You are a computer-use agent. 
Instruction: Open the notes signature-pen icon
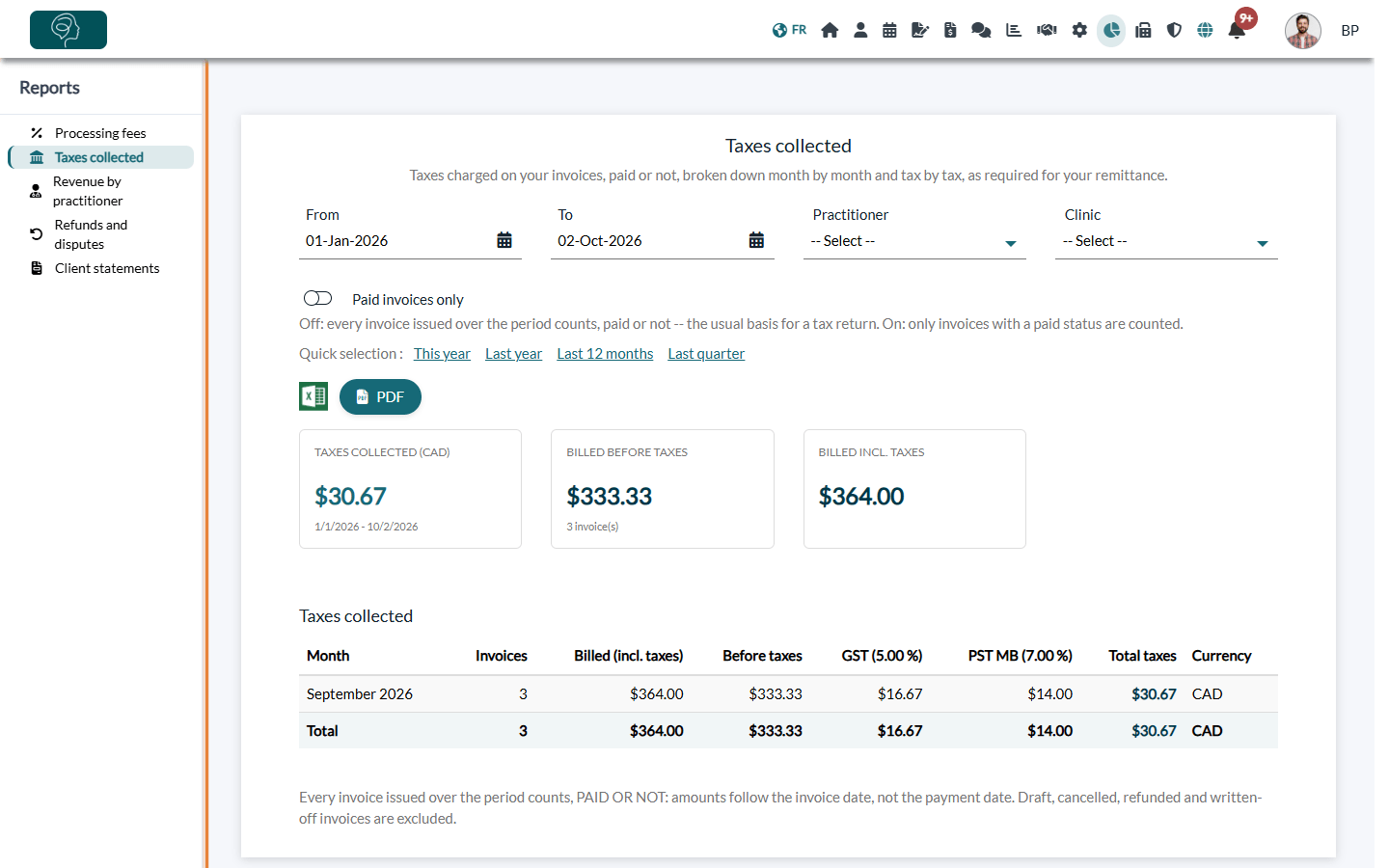pyautogui.click(x=920, y=30)
